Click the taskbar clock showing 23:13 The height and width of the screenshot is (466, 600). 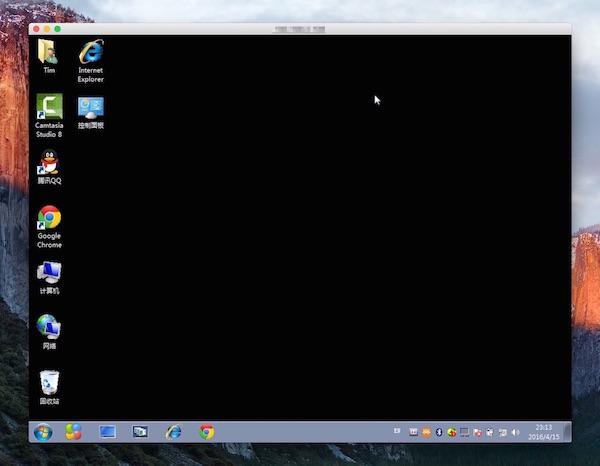click(543, 432)
